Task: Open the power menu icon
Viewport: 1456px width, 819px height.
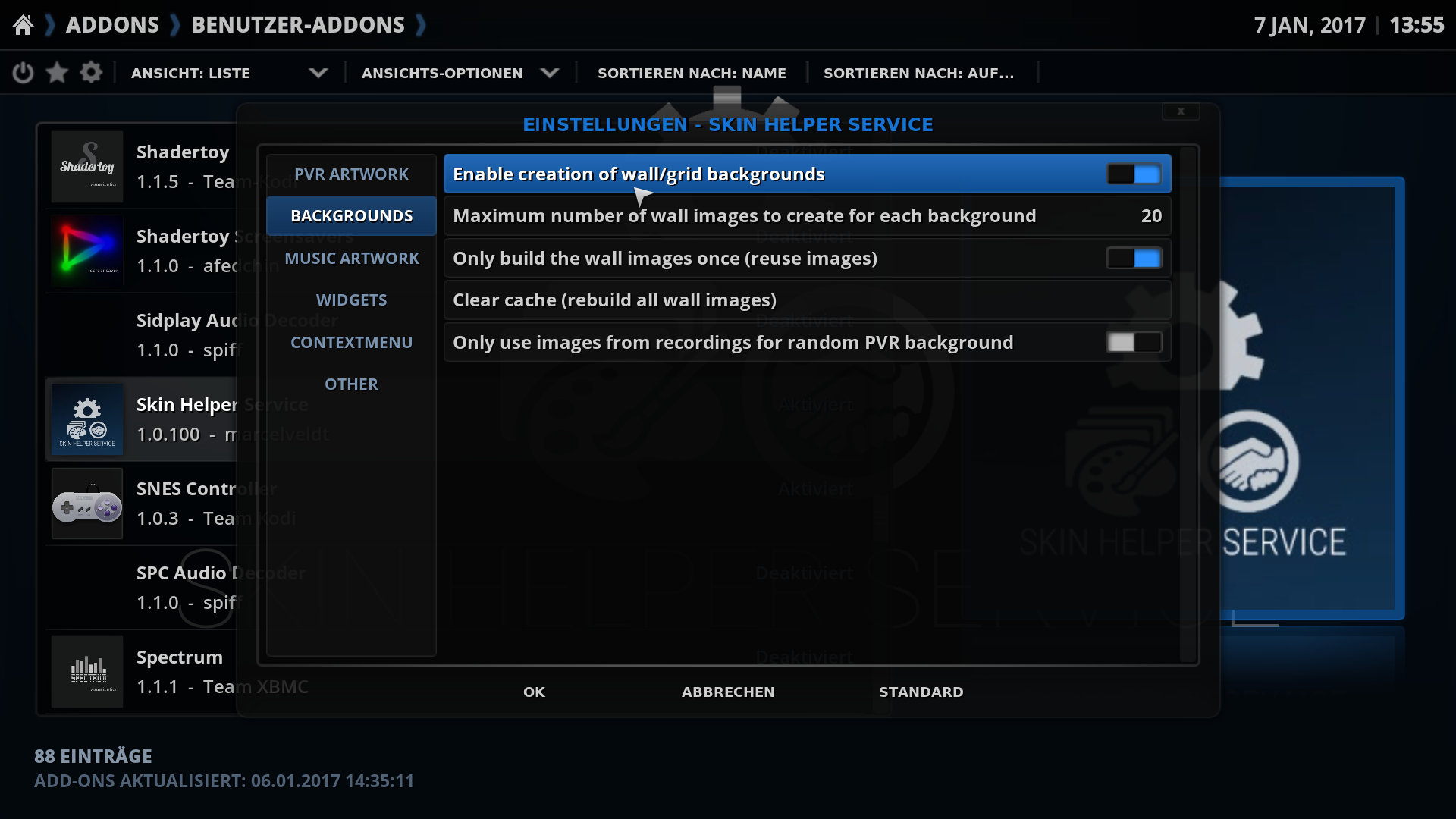Action: pyautogui.click(x=23, y=73)
